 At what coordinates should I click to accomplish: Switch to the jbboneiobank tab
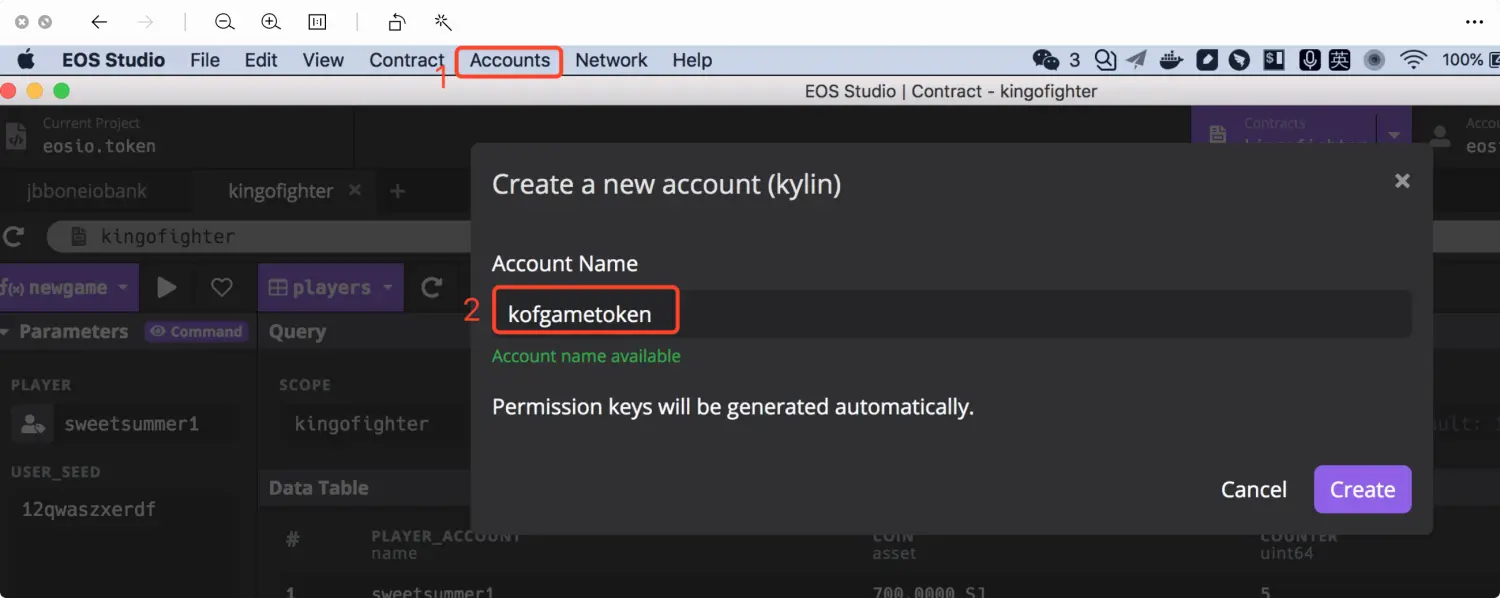[x=87, y=191]
